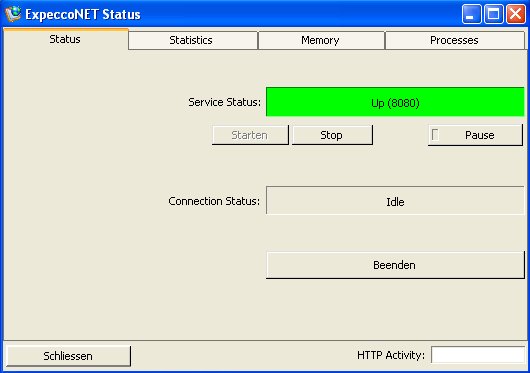This screenshot has width=530, height=373.
Task: Click the ExpeccoNET app icon in title bar
Action: pos(13,14)
